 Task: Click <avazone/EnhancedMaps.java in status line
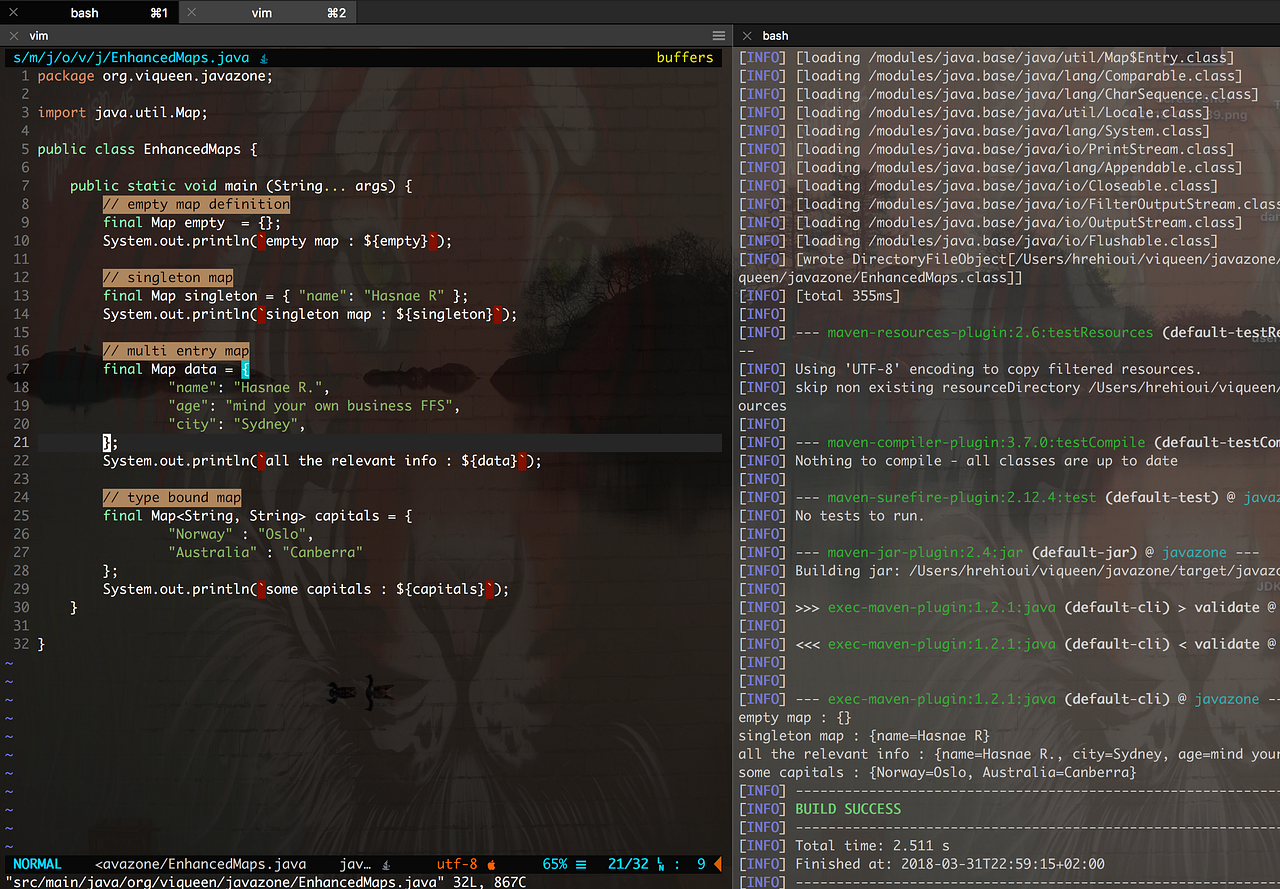tap(200, 864)
